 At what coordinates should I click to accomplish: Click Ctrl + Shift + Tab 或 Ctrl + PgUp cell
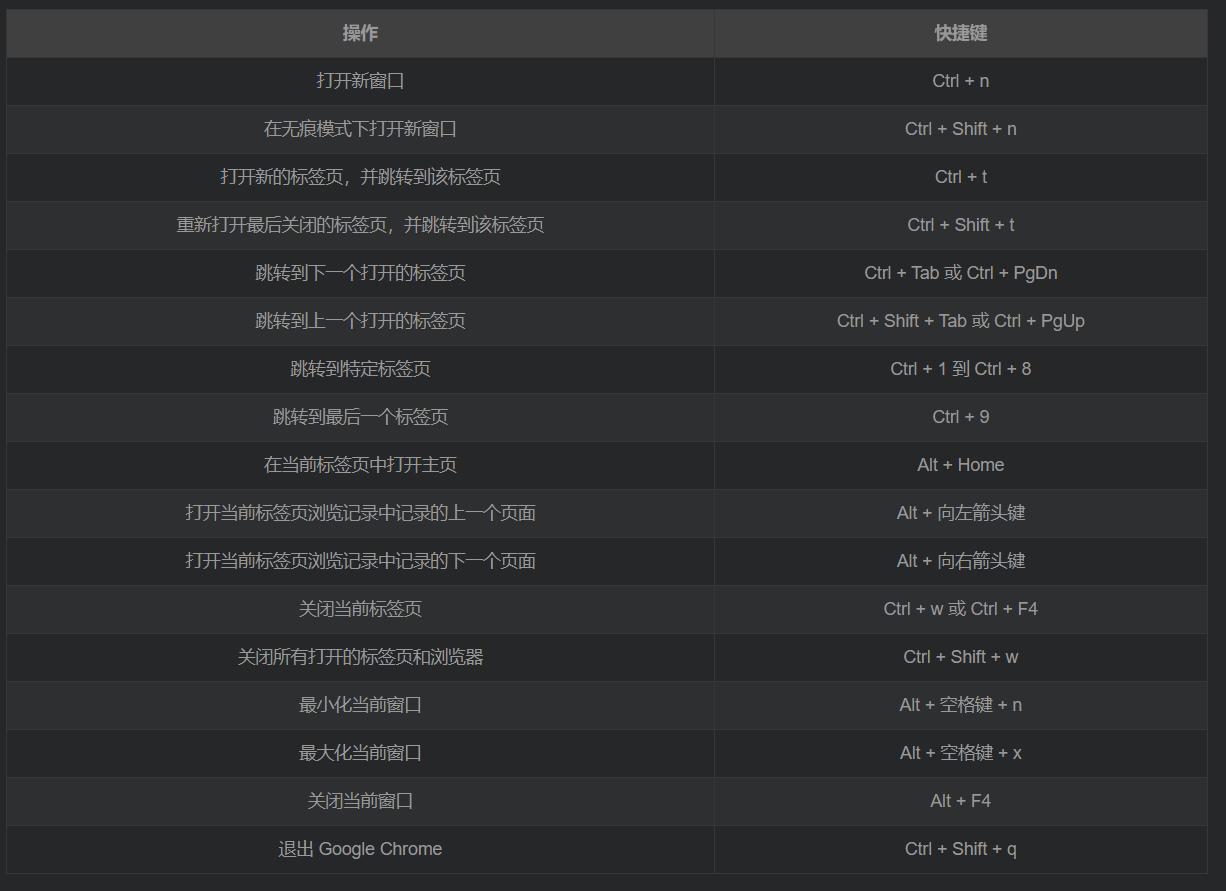pyautogui.click(x=961, y=321)
